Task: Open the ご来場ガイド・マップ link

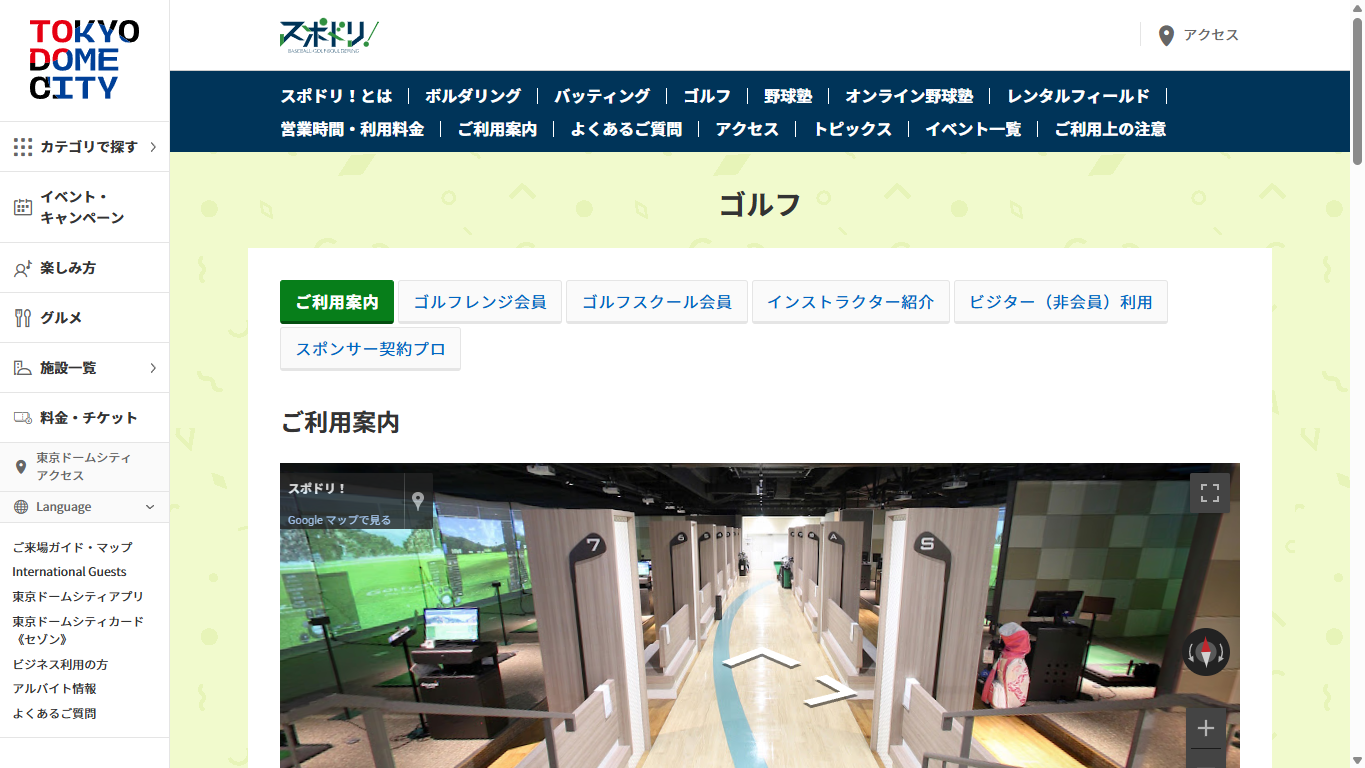Action: pyautogui.click(x=72, y=547)
